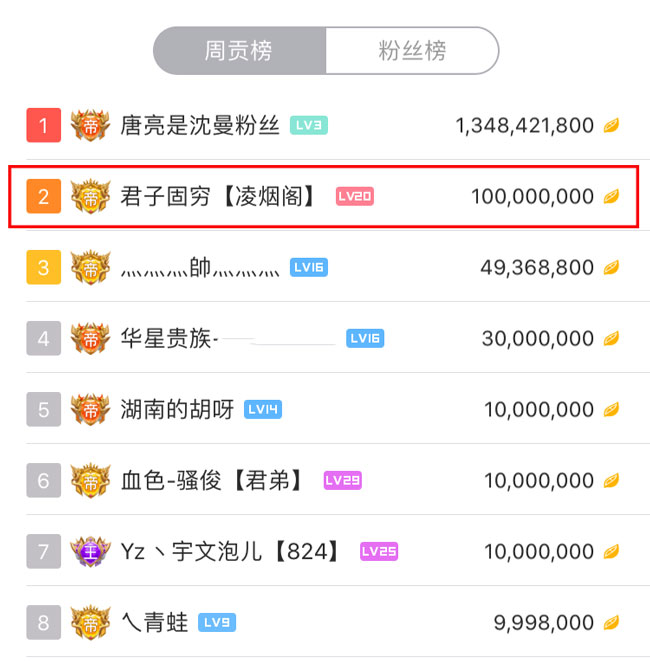This screenshot has height=661, width=650.
Task: Click the purple 王 badge in row 7
Action: [90, 551]
